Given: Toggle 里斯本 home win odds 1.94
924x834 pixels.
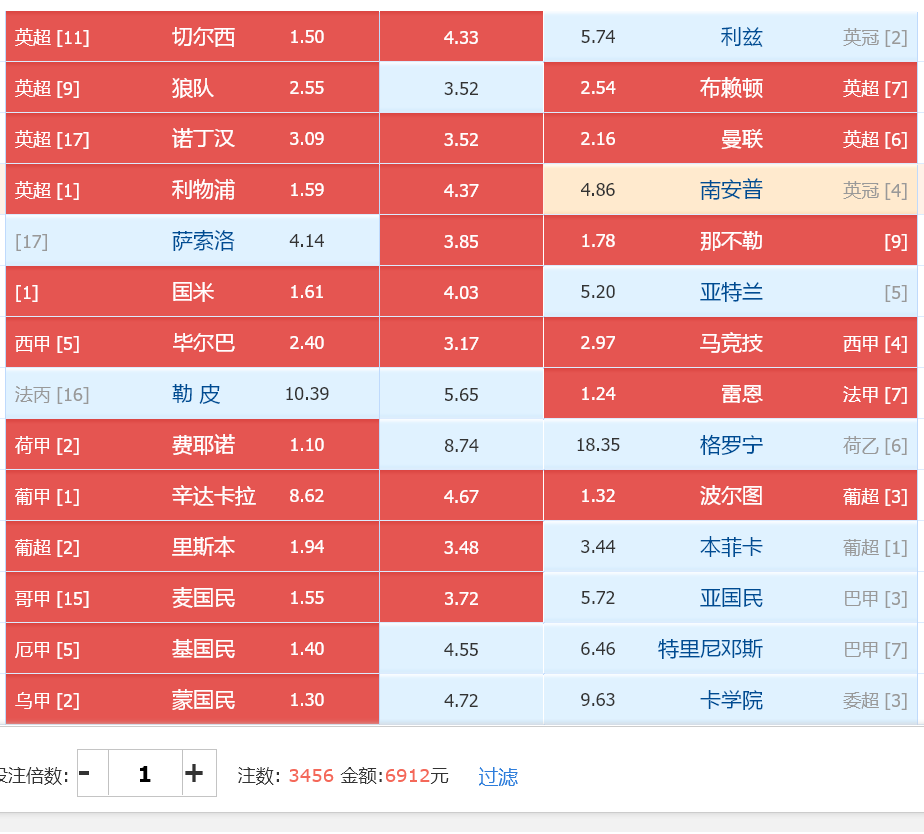Looking at the screenshot, I should [192, 546].
